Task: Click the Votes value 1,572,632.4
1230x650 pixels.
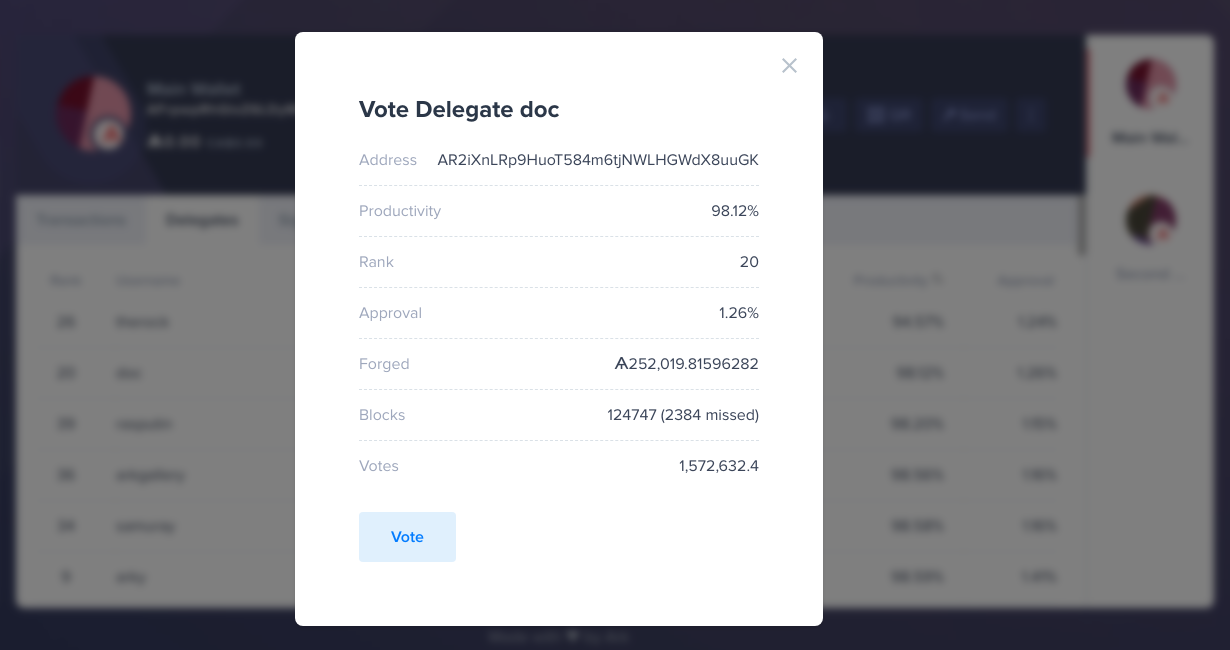Action: coord(719,466)
